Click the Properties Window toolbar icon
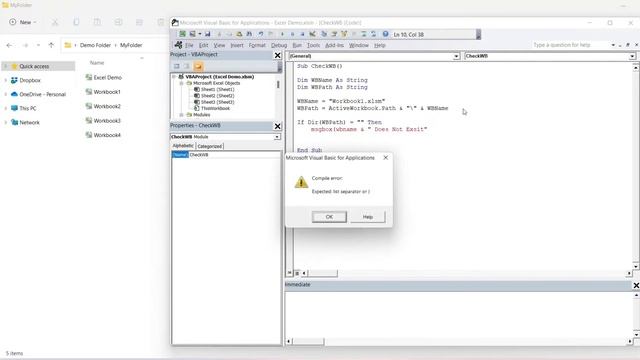Viewport: 640px width, 360px height. (x=334, y=34)
